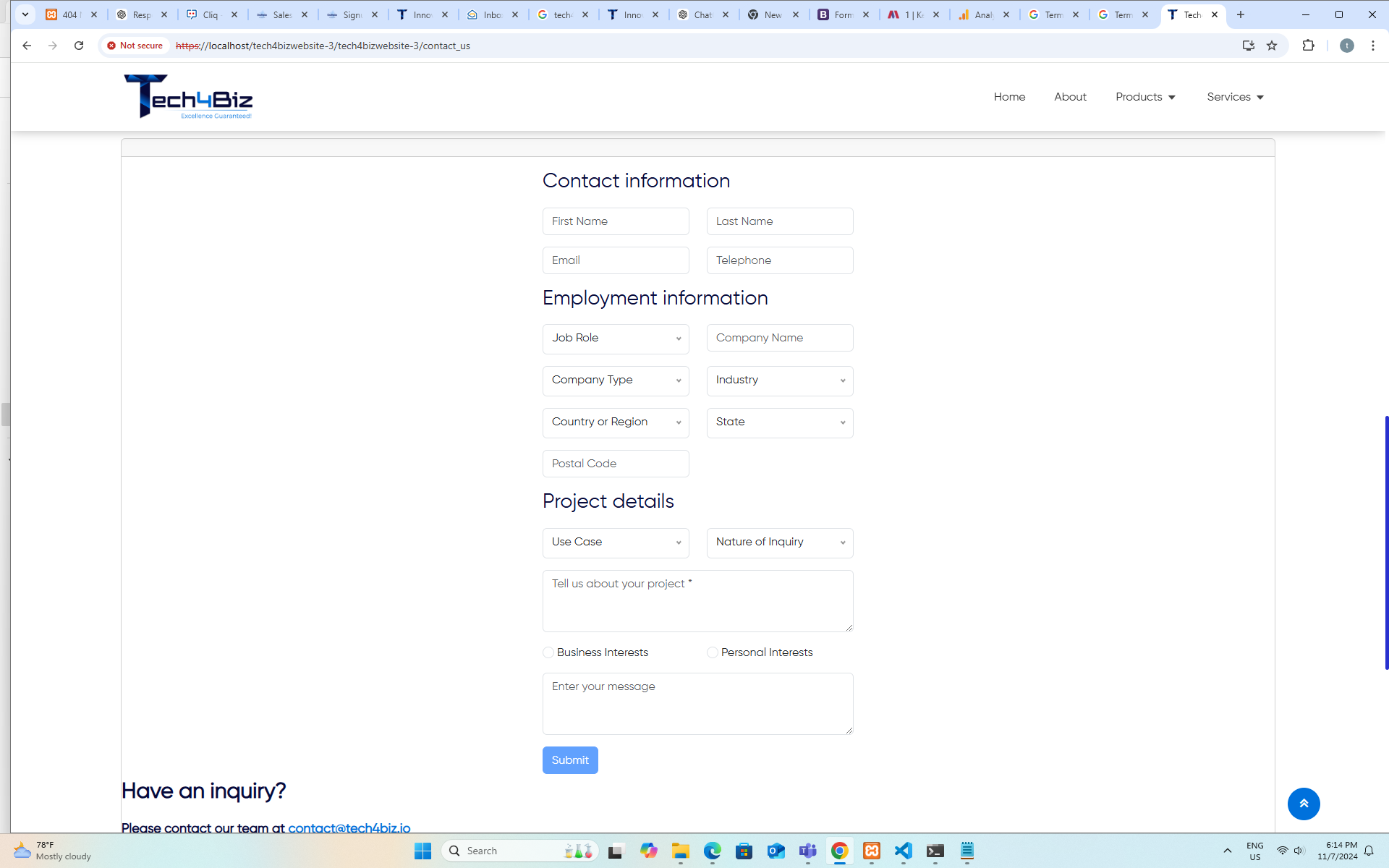The height and width of the screenshot is (868, 1389).
Task: Open the Products navigation menu
Action: tap(1145, 97)
